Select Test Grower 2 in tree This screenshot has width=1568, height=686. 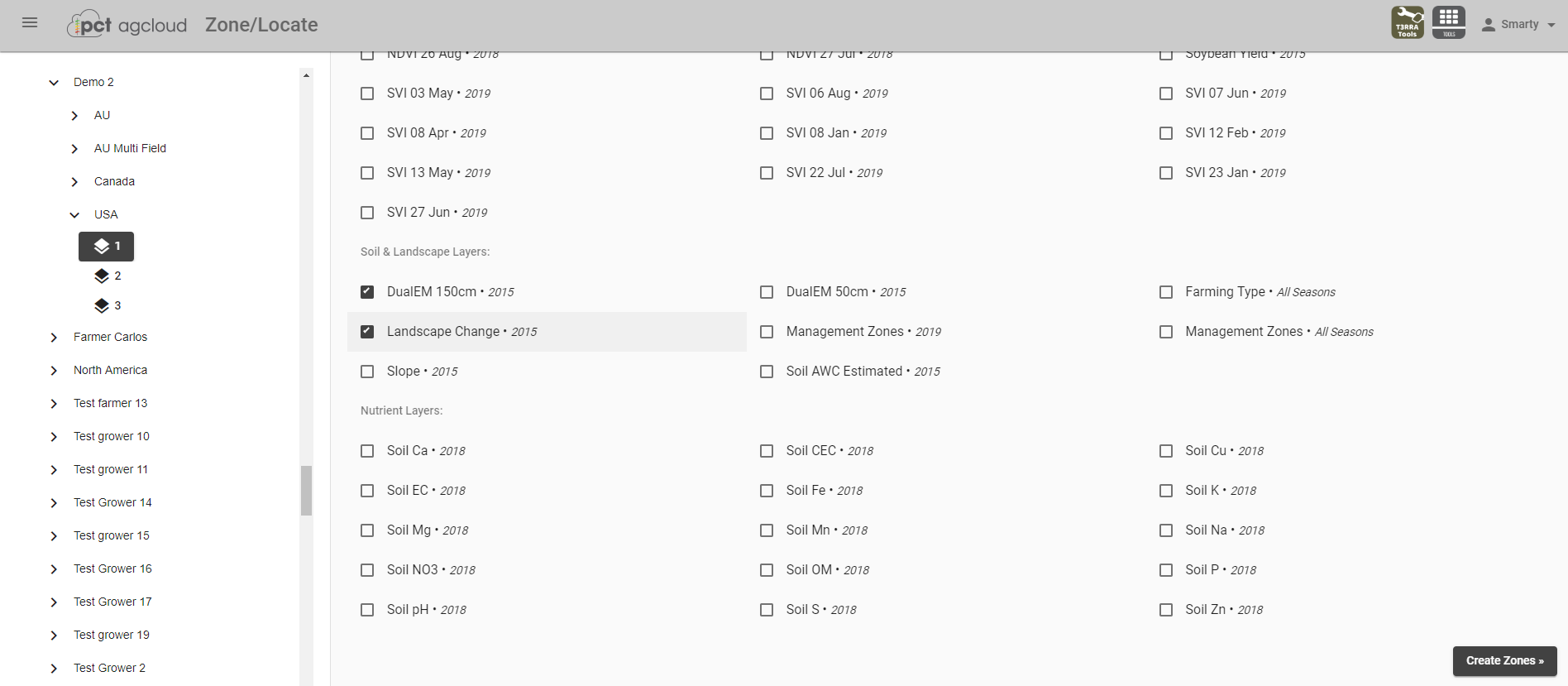109,668
